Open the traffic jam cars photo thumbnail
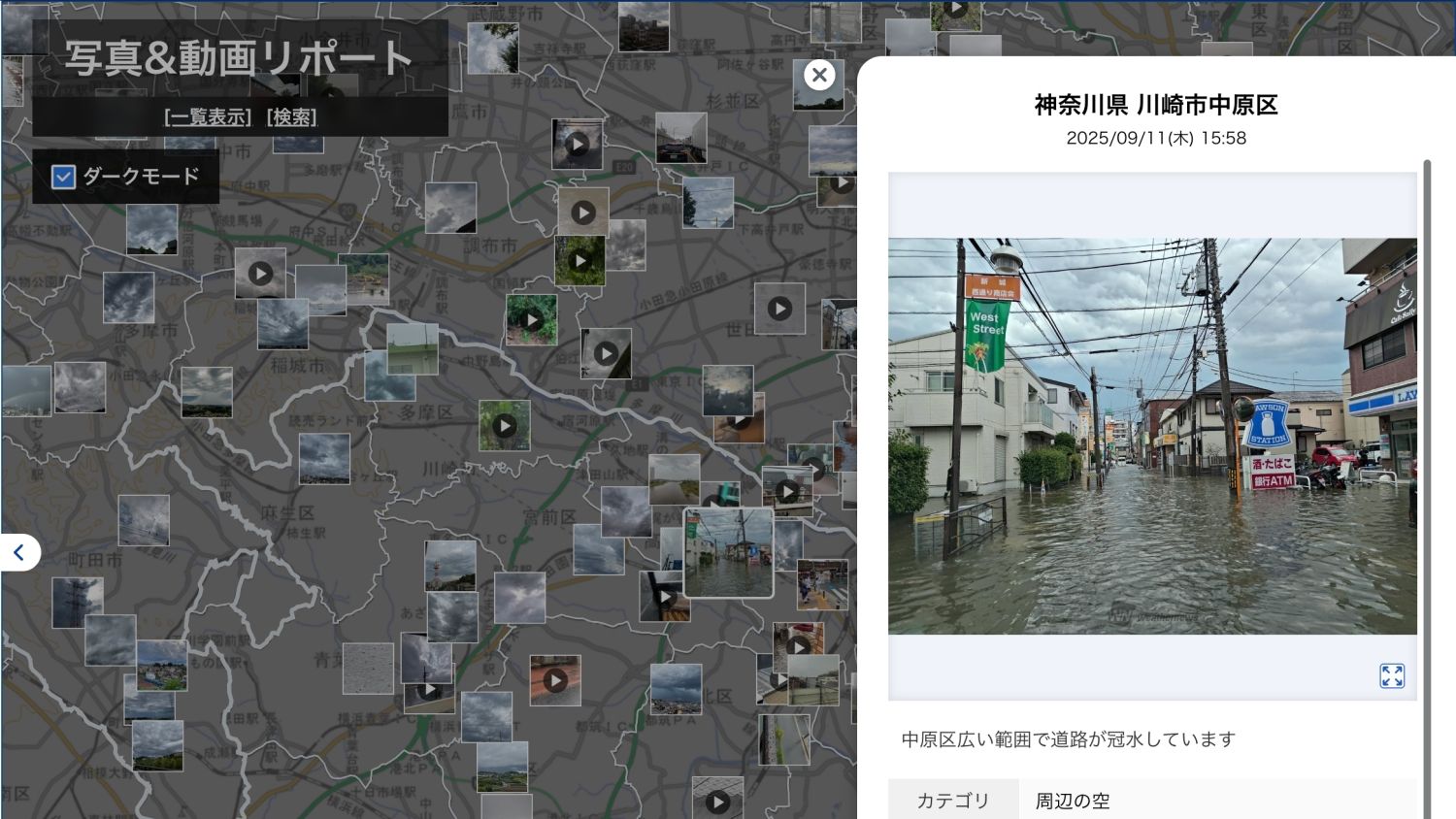This screenshot has height=819, width=1456. (x=680, y=139)
